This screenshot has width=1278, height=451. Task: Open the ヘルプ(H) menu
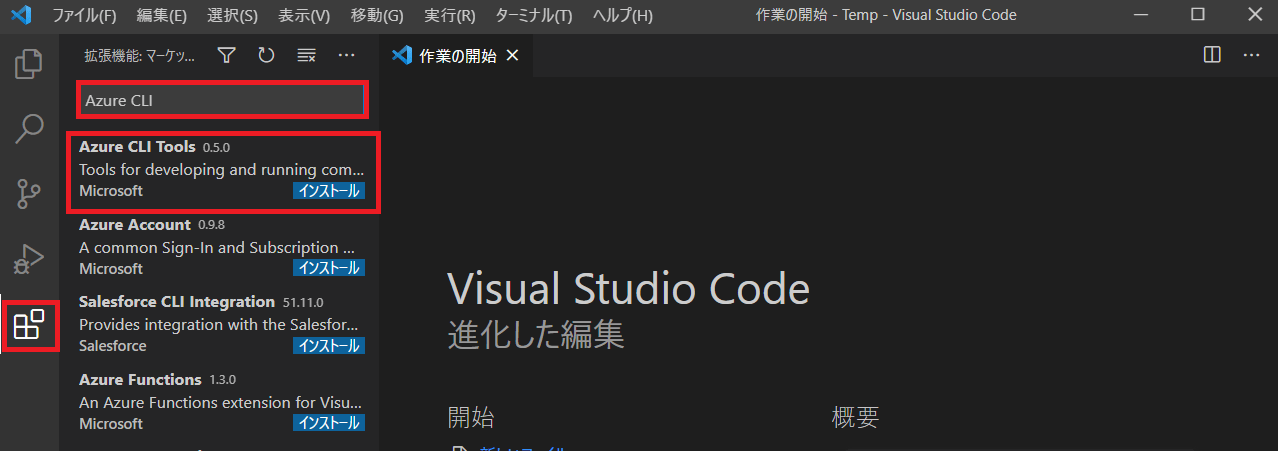tap(623, 16)
